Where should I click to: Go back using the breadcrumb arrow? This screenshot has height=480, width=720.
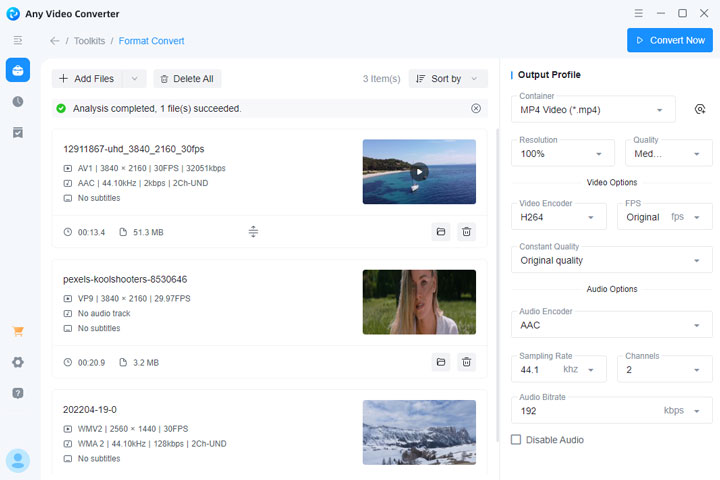tap(55, 41)
